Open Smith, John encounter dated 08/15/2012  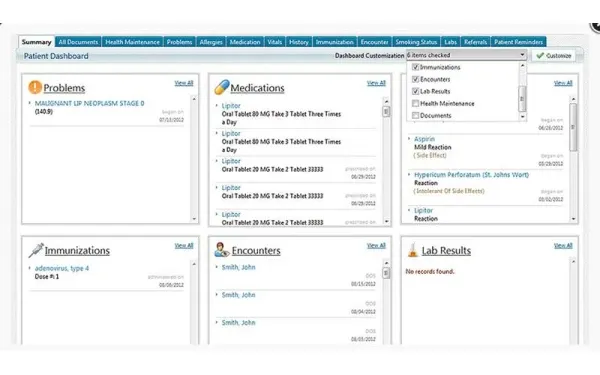pos(238,267)
